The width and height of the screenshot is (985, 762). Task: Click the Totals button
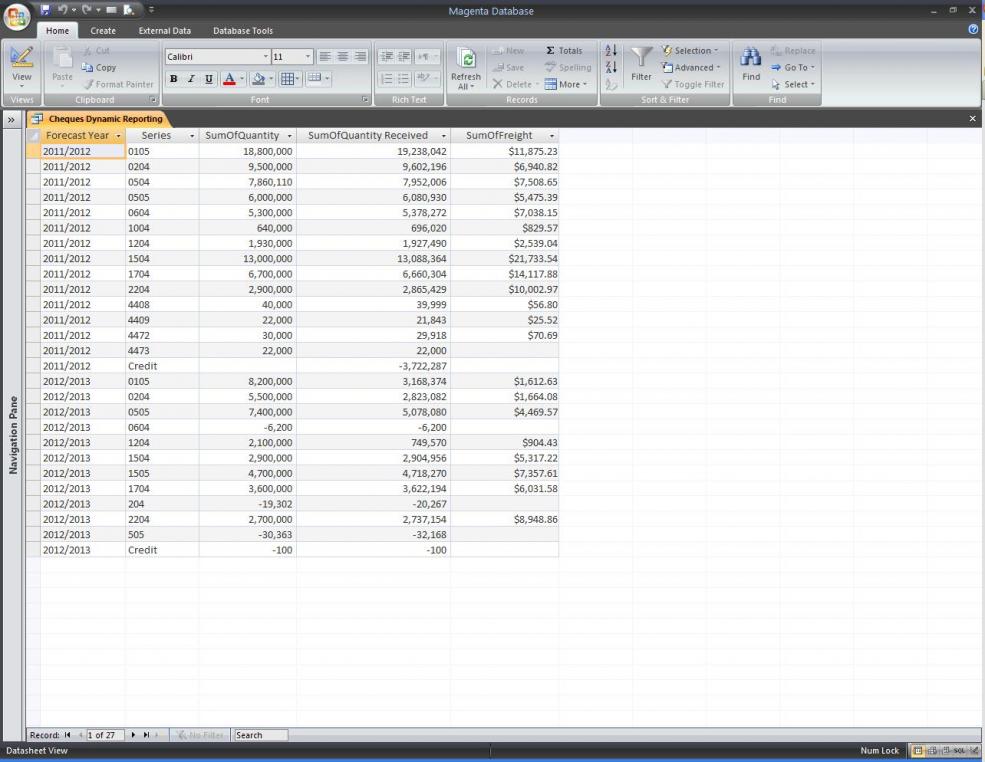[x=564, y=50]
